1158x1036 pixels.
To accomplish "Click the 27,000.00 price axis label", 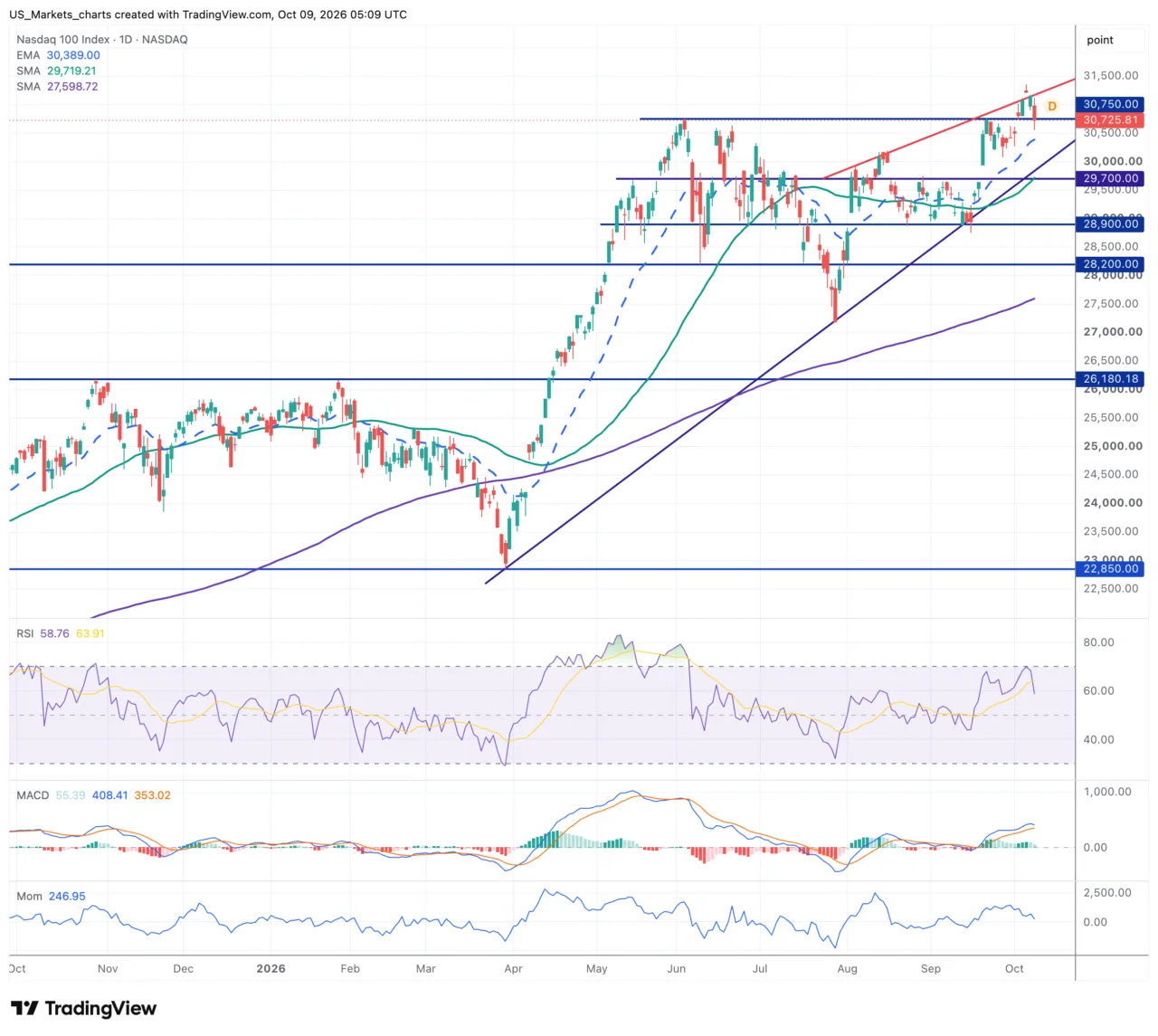I will coord(1113,332).
